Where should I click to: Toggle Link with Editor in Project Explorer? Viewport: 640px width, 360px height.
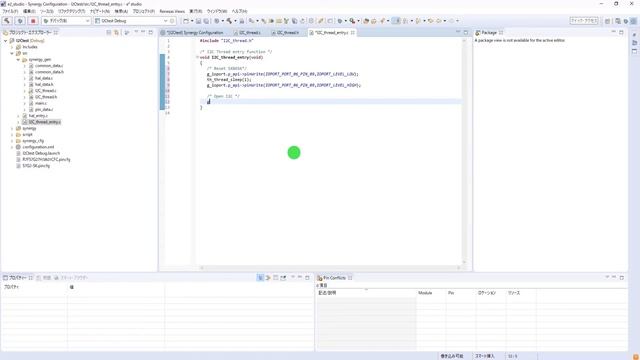point(116,32)
